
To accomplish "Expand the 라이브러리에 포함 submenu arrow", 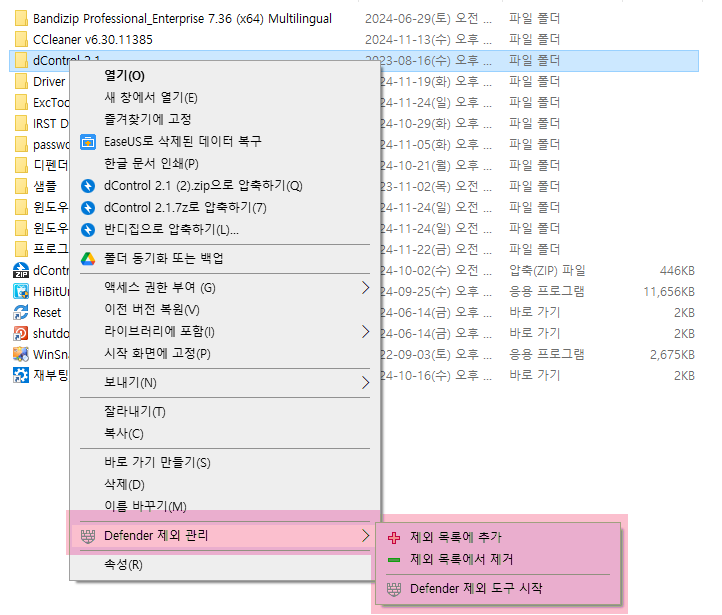I will (x=366, y=332).
